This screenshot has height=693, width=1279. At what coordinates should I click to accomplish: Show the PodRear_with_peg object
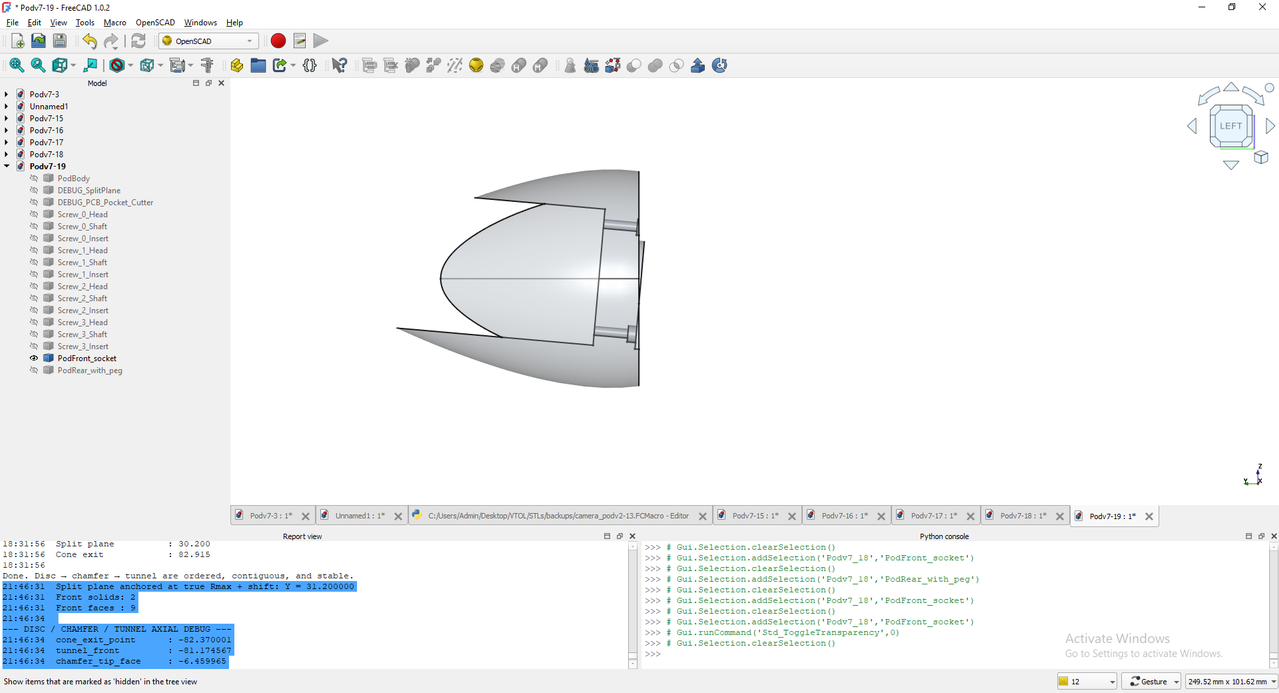point(34,370)
